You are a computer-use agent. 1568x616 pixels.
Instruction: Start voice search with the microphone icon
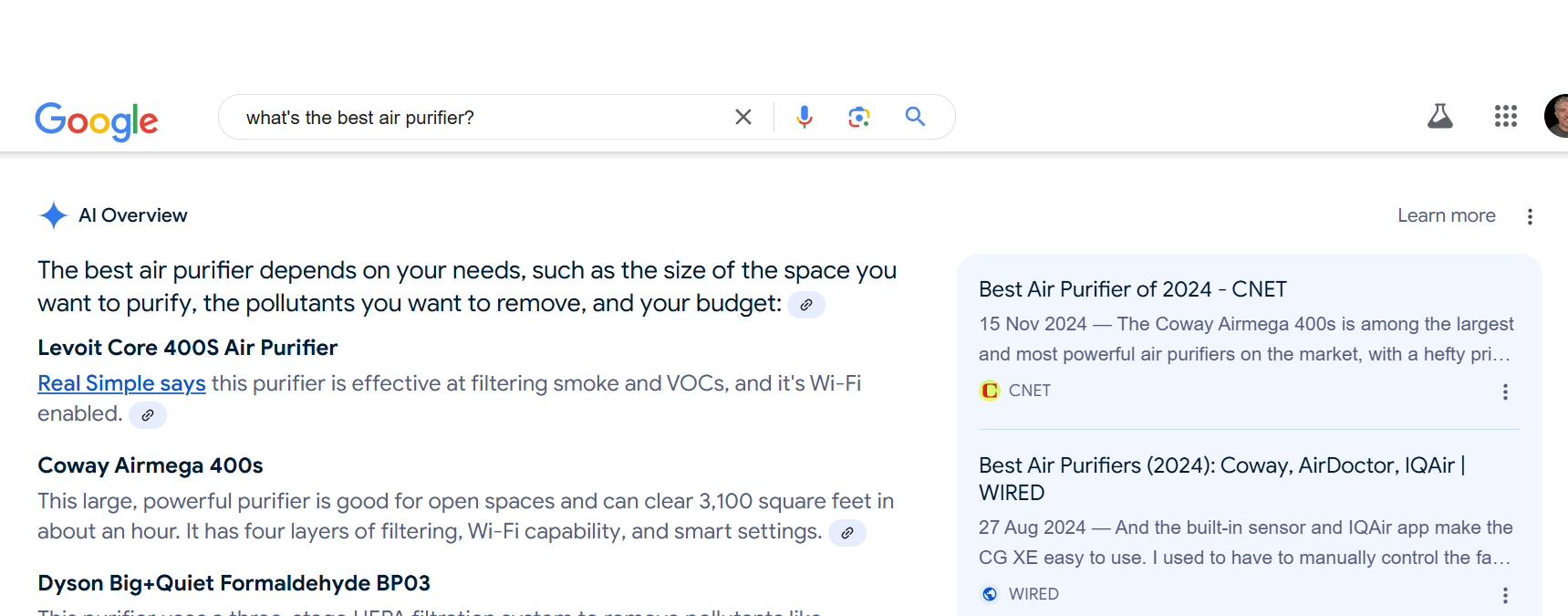(x=804, y=117)
